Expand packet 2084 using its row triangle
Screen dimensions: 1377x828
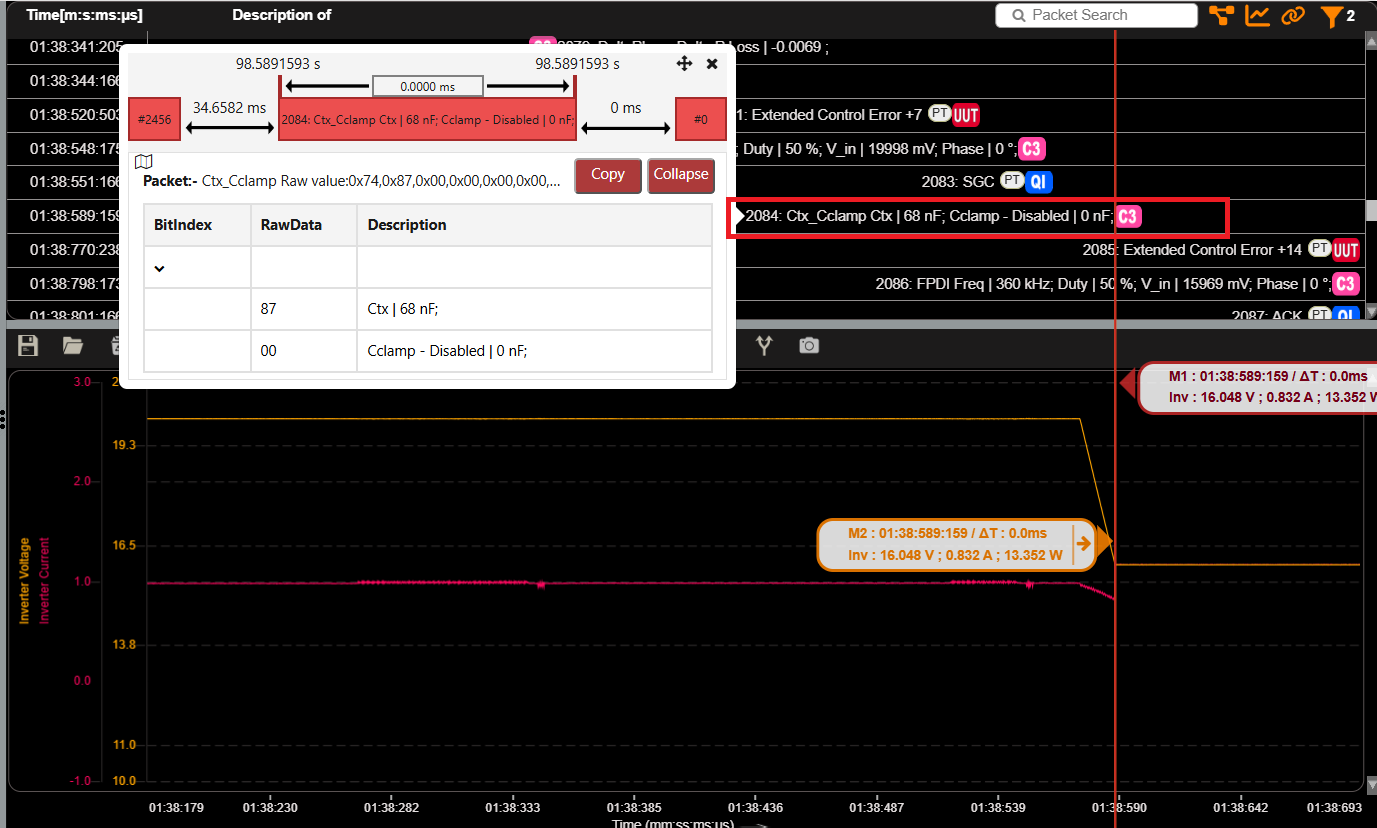coord(739,216)
